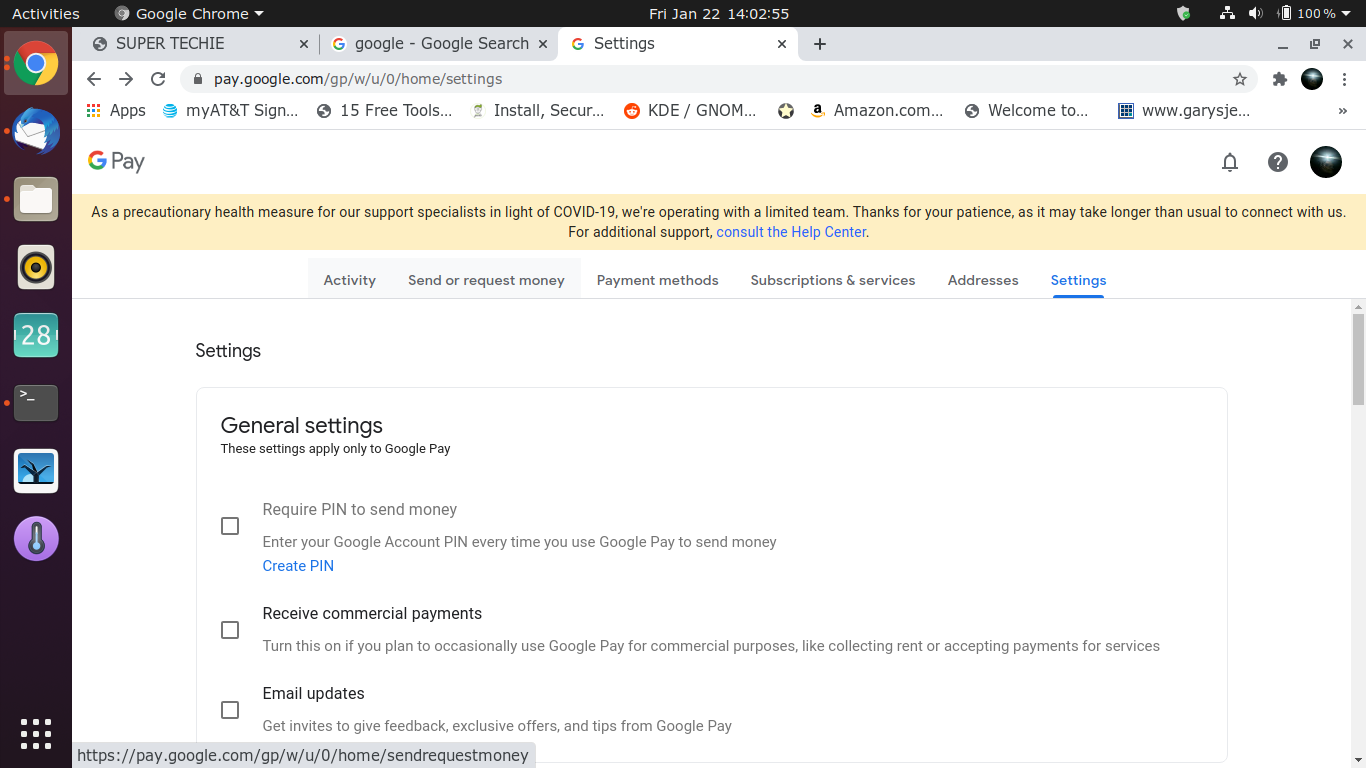Image resolution: width=1366 pixels, height=768 pixels.
Task: Open the Files manager in the dock
Action: coord(36,199)
